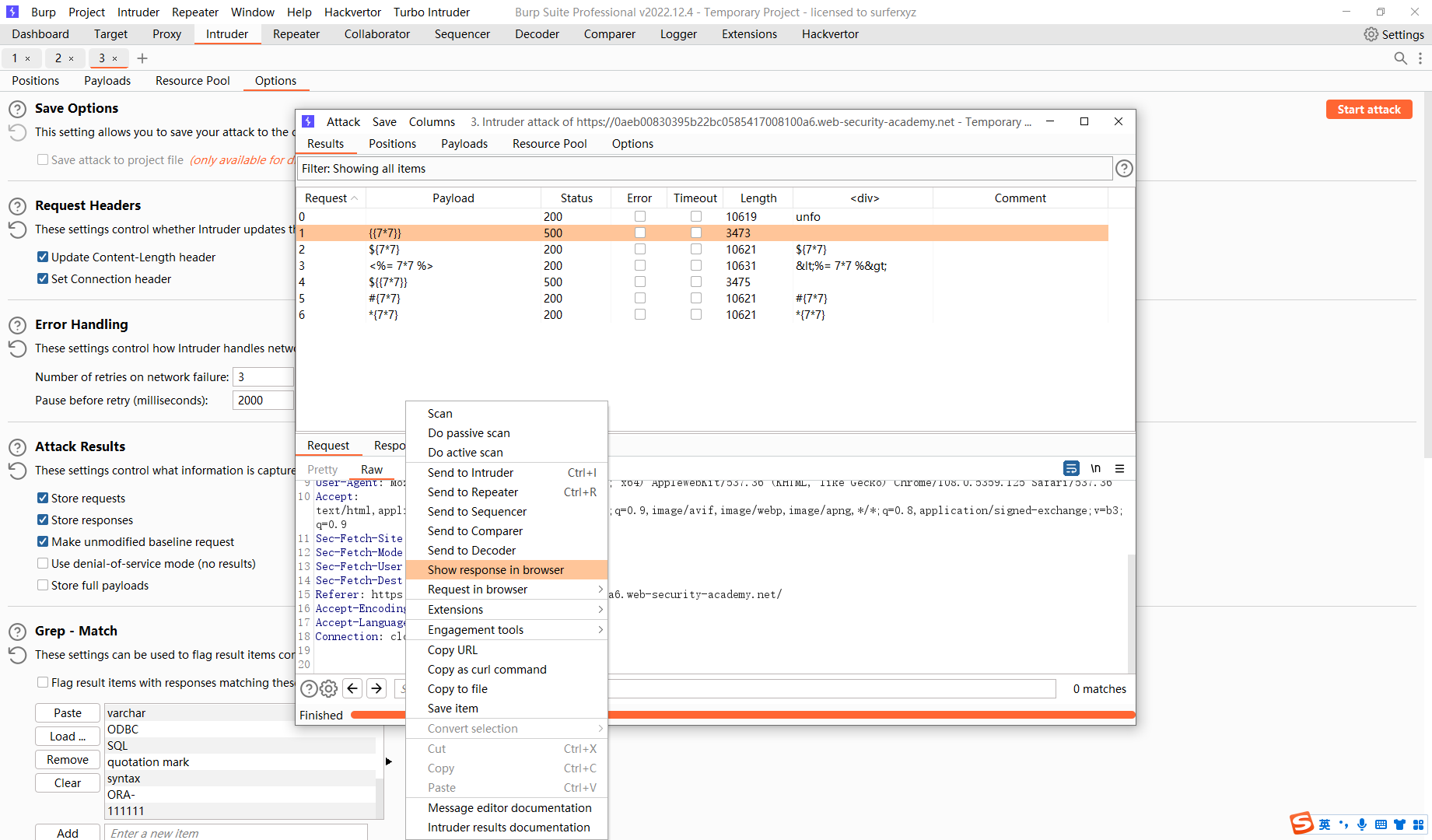
Task: Close Intruder tab 3
Action: [114, 58]
